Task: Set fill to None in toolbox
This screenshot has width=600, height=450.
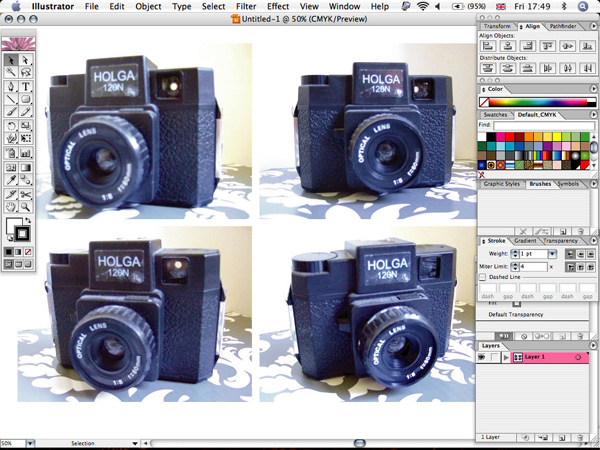Action: pyautogui.click(x=28, y=252)
